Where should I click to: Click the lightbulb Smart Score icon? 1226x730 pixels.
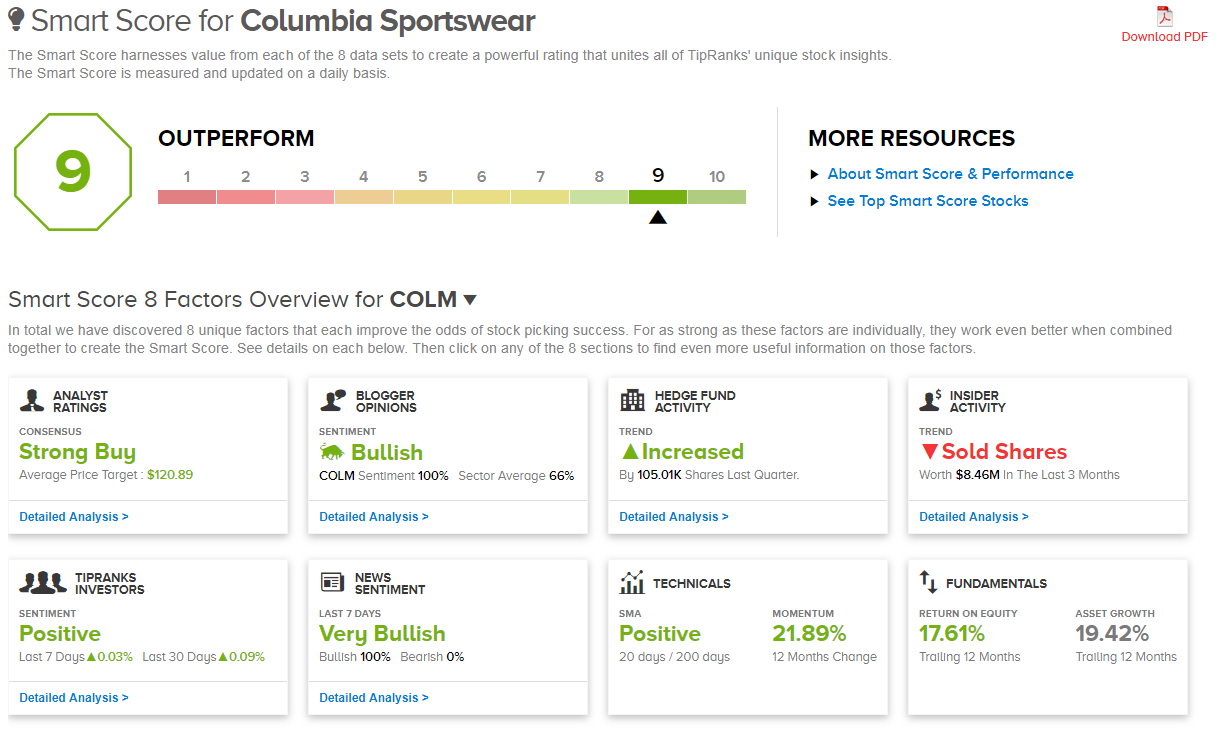tap(16, 20)
